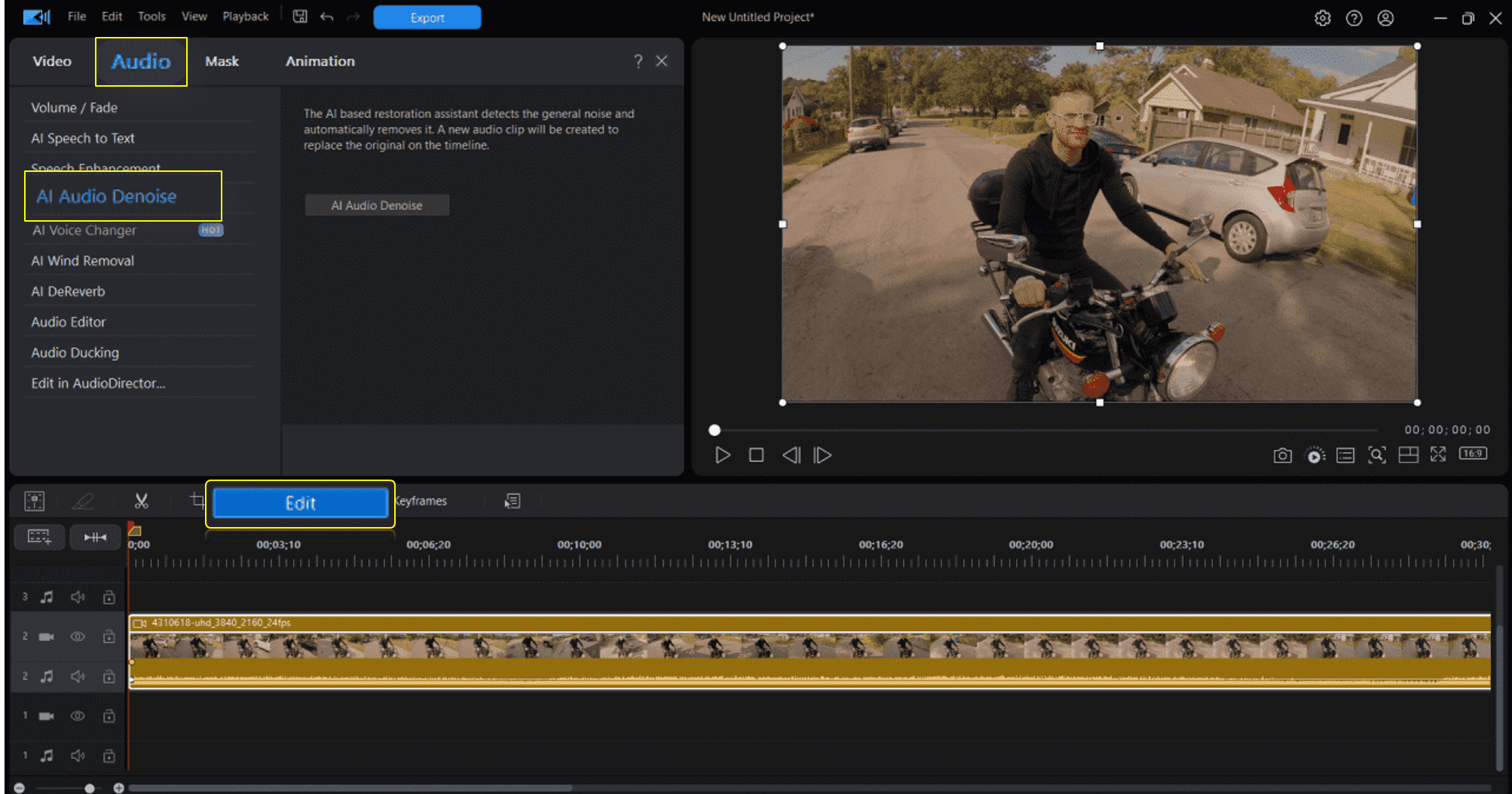Switch to the Mask tab

coord(221,61)
